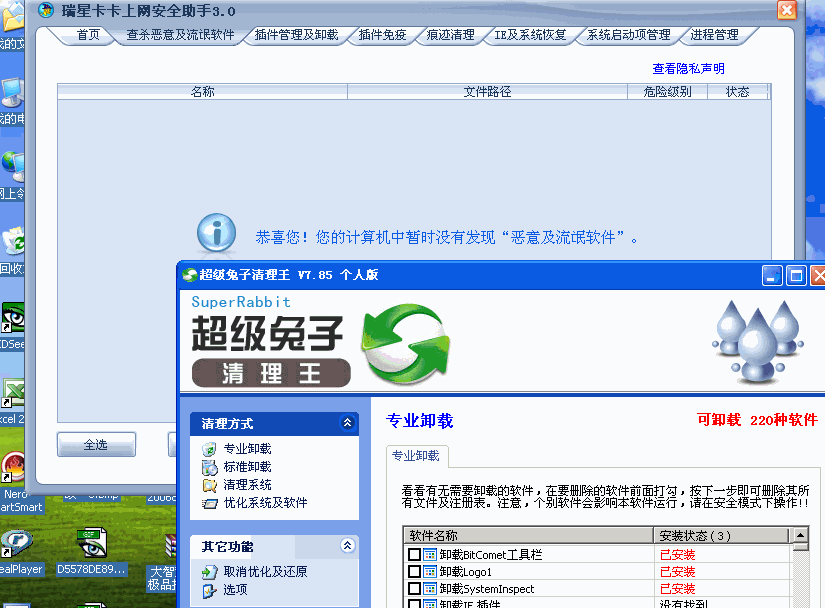The image size is (825, 608).
Task: Click the software list scrollbar up arrow
Action: 800,536
